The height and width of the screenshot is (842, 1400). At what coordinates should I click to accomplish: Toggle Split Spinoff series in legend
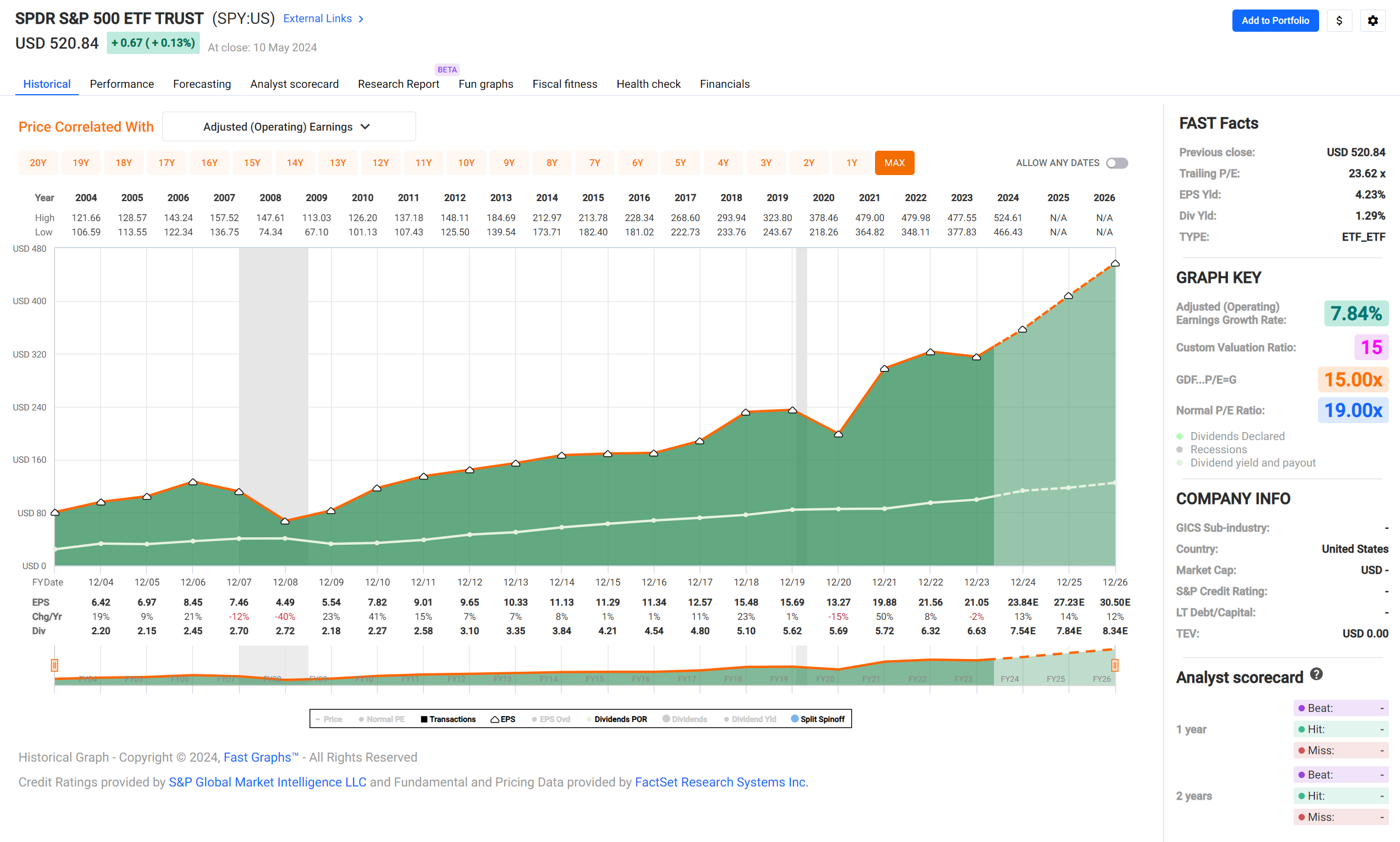818,719
